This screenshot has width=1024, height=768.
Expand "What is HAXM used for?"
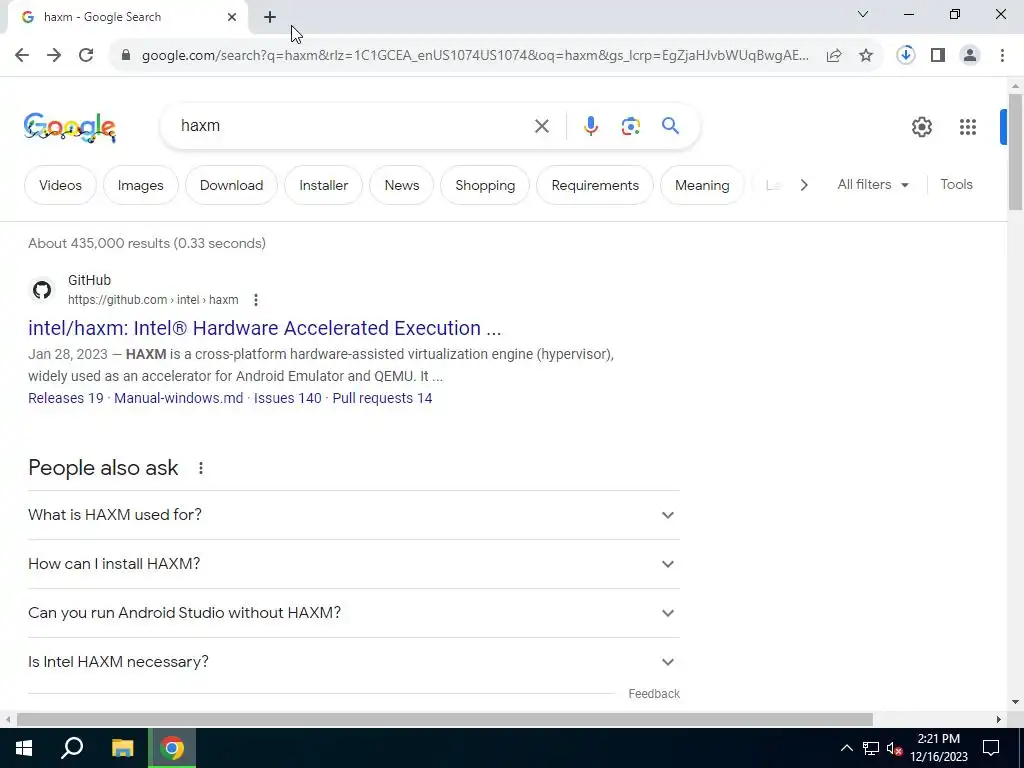click(354, 515)
